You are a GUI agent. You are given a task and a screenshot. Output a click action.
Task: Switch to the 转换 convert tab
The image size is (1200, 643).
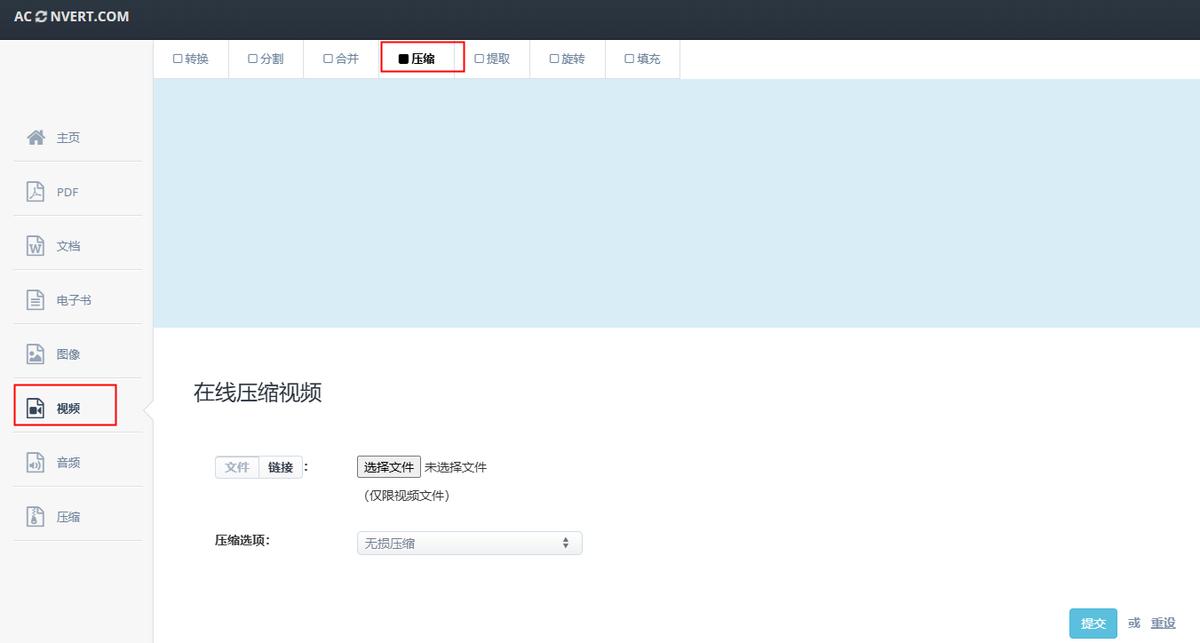191,59
